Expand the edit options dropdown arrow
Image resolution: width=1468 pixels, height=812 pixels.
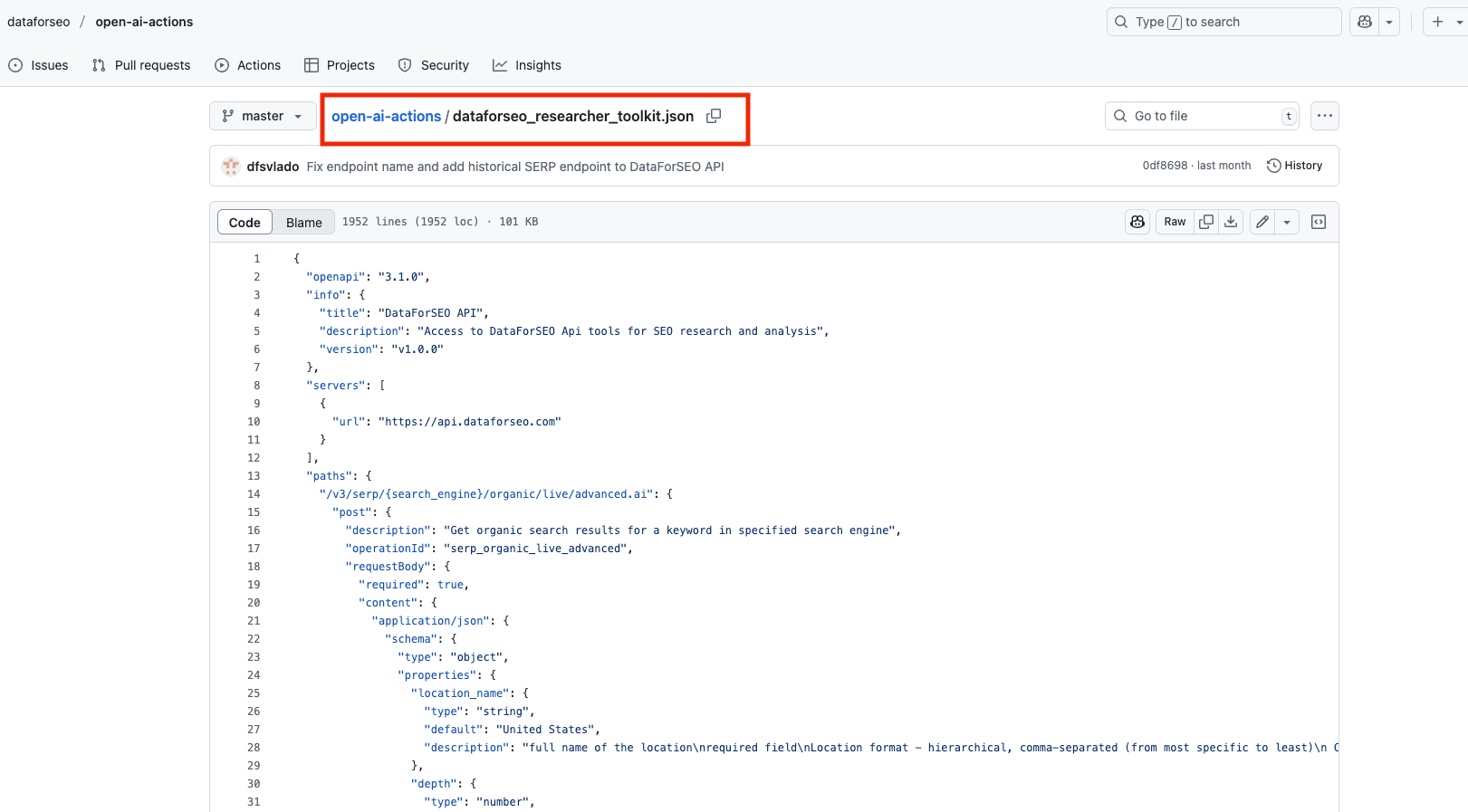(x=1287, y=222)
